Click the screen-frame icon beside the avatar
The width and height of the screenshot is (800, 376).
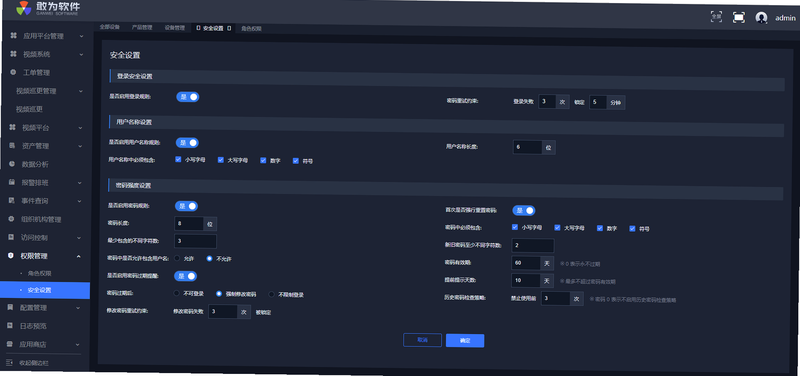pos(738,17)
